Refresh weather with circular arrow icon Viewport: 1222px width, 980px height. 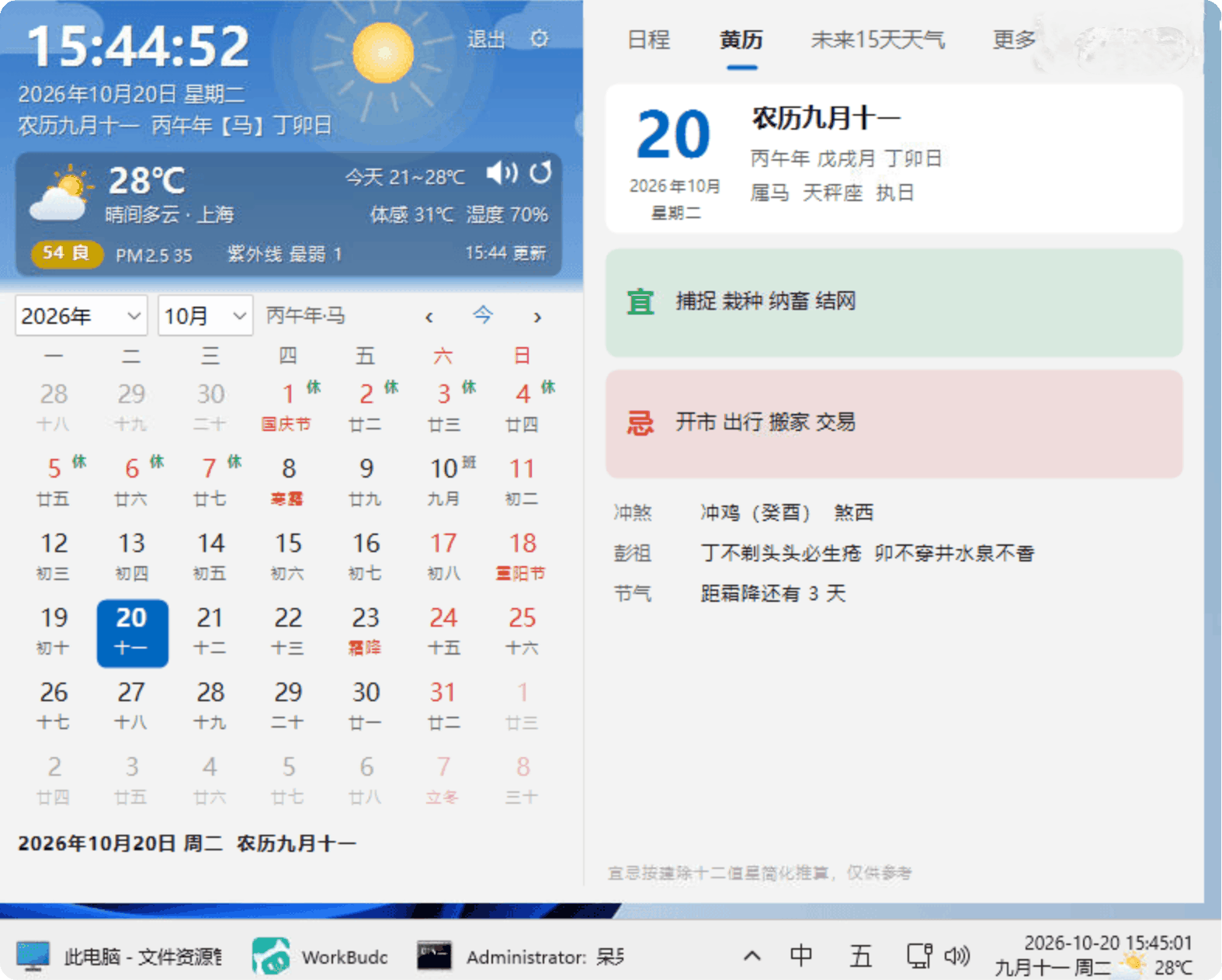click(540, 172)
